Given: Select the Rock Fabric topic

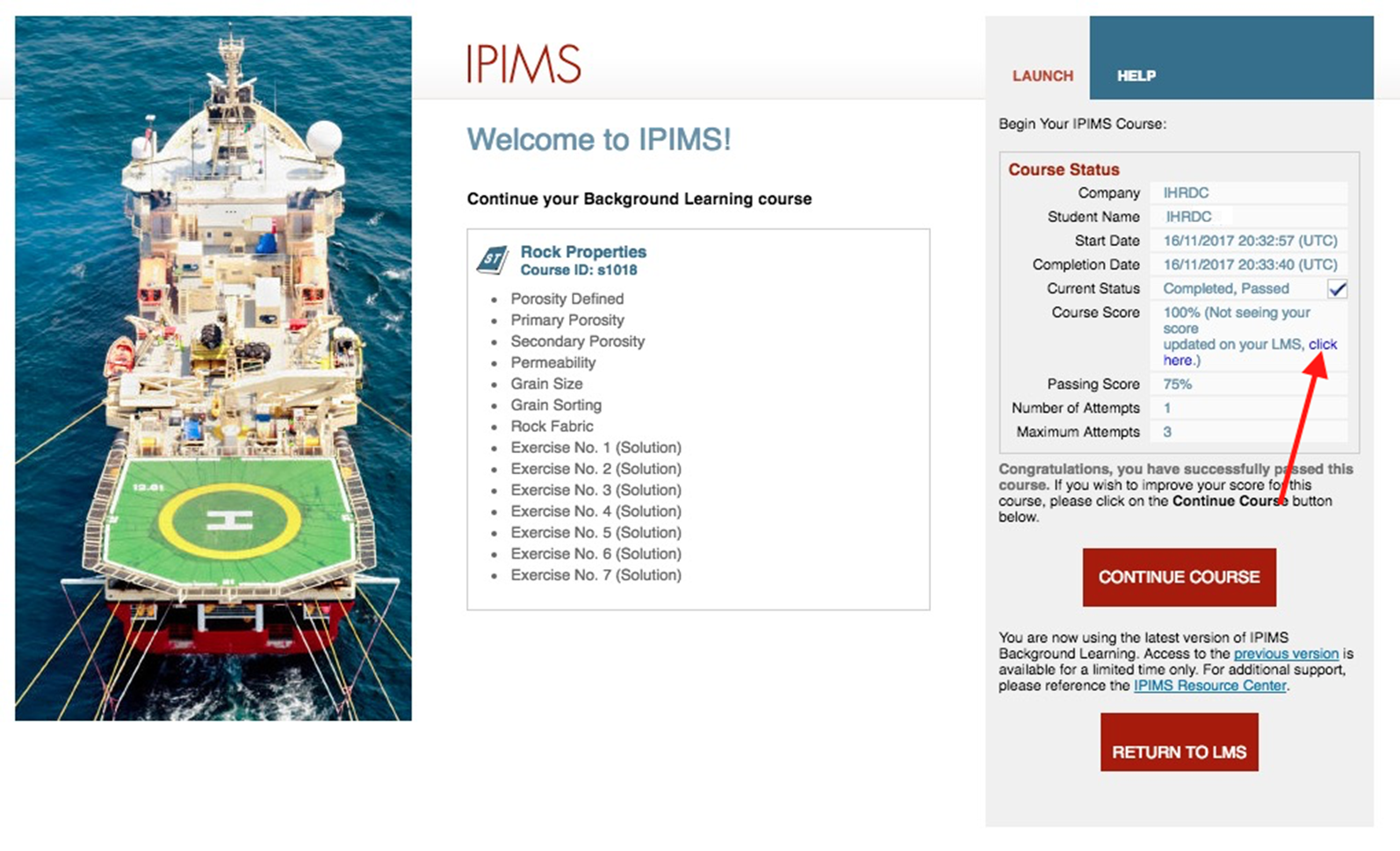Looking at the screenshot, I should point(552,426).
